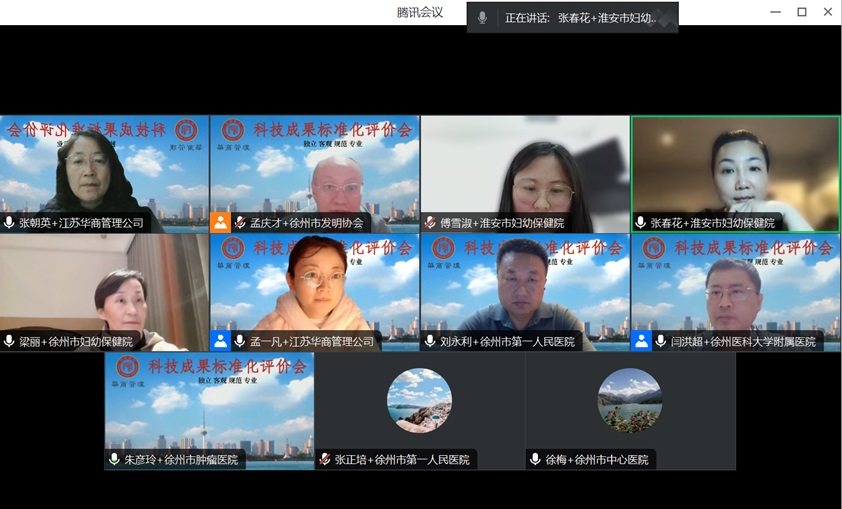Click microphone icon beside 朱彦玲+徐州市肿瘤医院
Image resolution: width=842 pixels, height=509 pixels.
click(x=114, y=459)
